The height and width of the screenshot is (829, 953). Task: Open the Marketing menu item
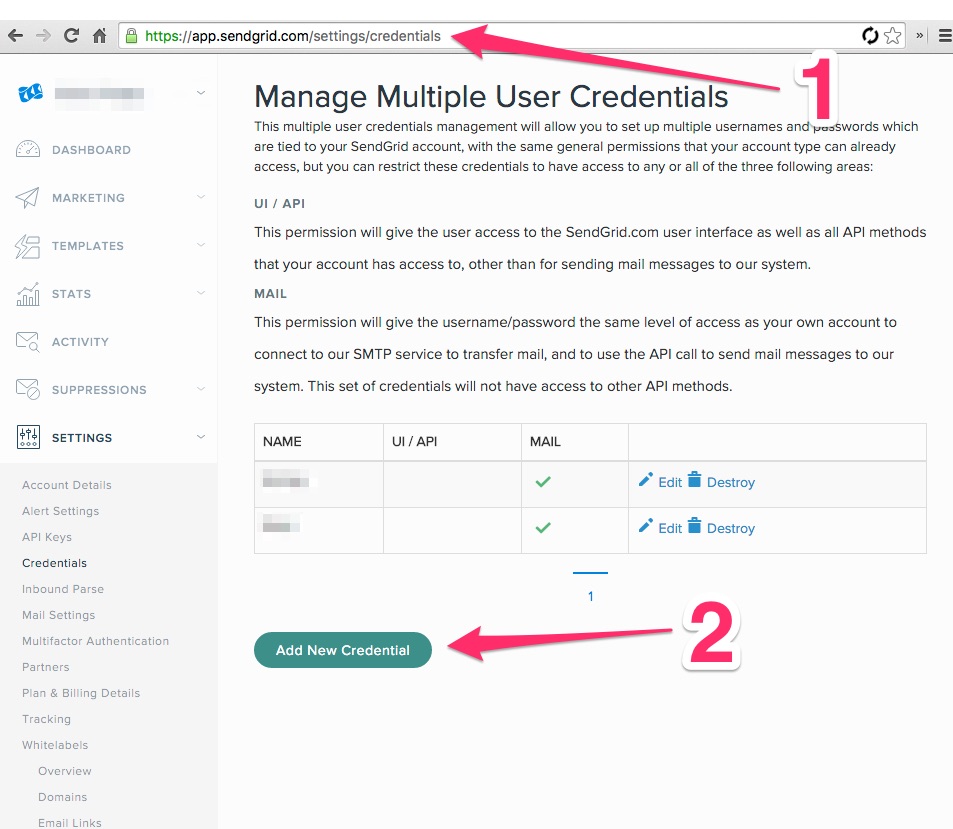click(88, 198)
